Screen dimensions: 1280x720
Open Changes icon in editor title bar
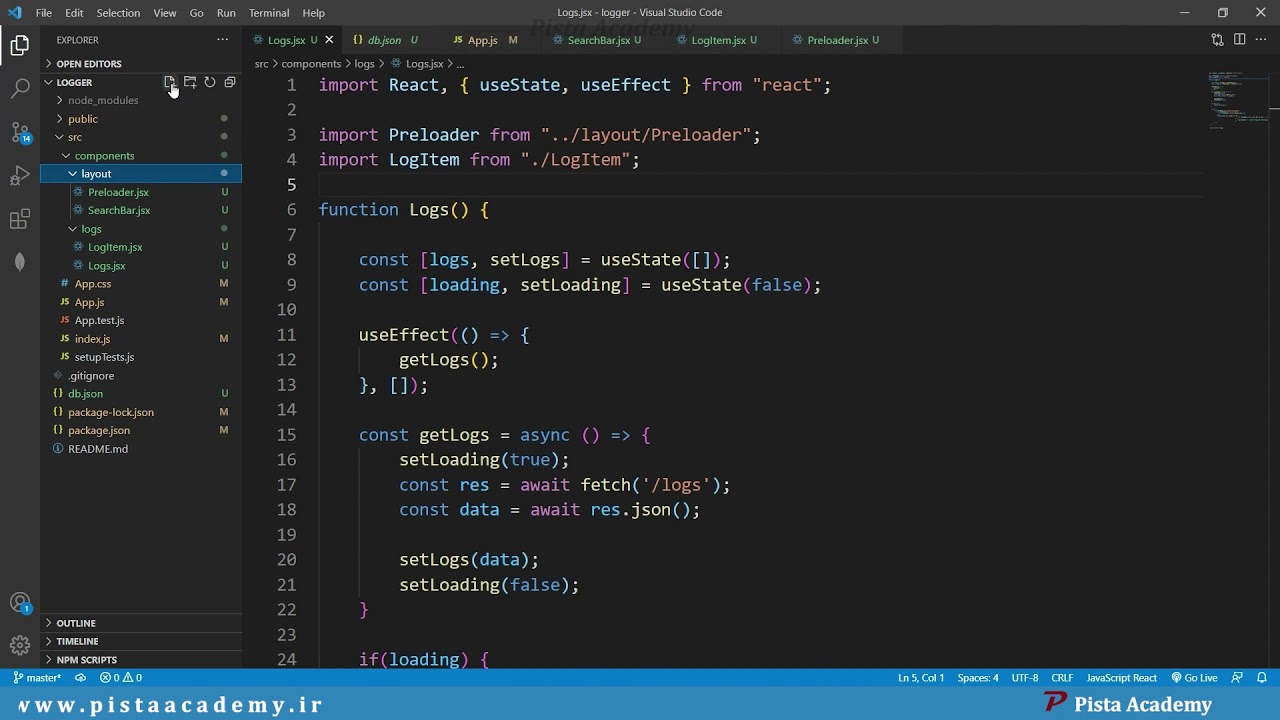coord(1217,40)
